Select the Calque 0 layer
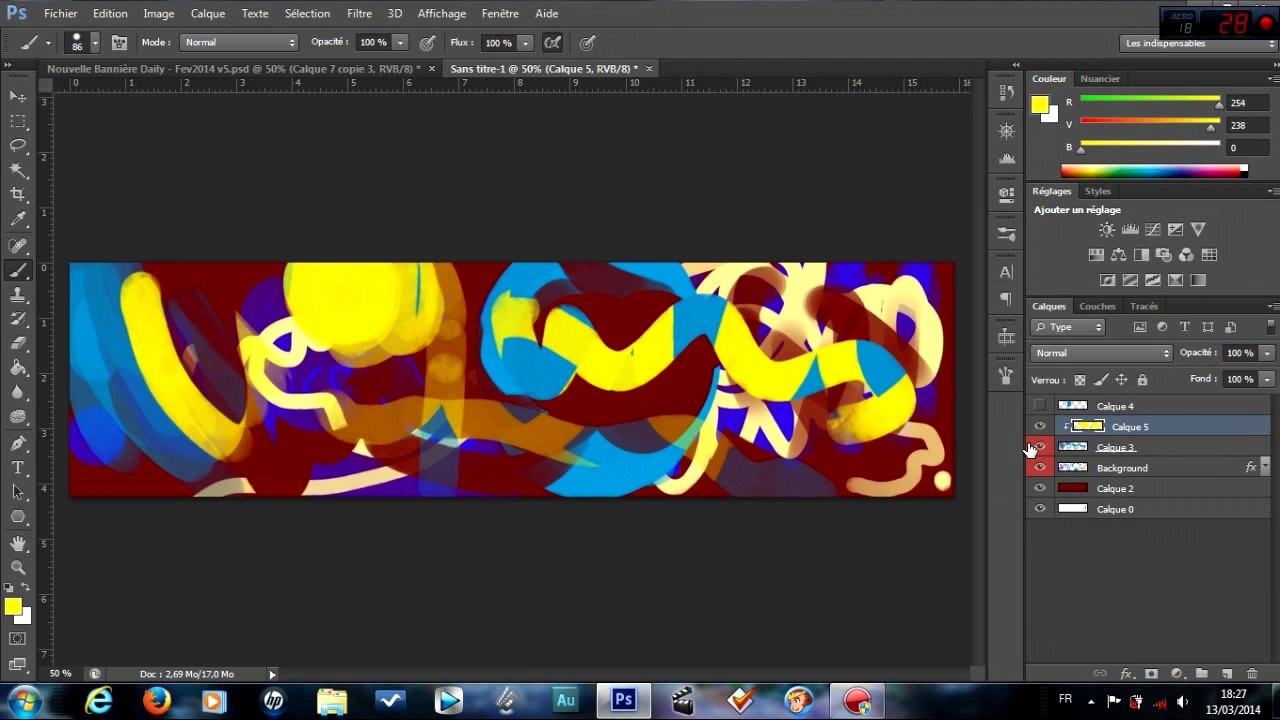This screenshot has height=720, width=1280. tap(1150, 509)
